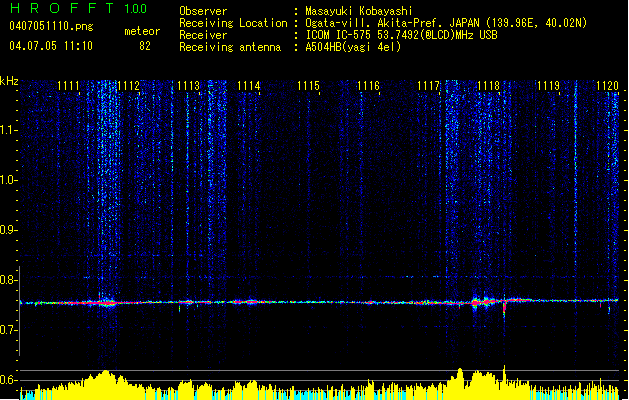
Task: Click the 1111 time marker
Action: click(68, 86)
